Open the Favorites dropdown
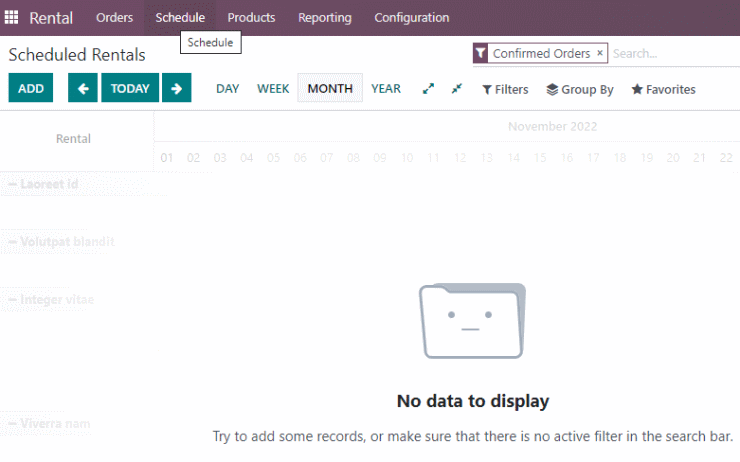740x462 pixels. [664, 89]
